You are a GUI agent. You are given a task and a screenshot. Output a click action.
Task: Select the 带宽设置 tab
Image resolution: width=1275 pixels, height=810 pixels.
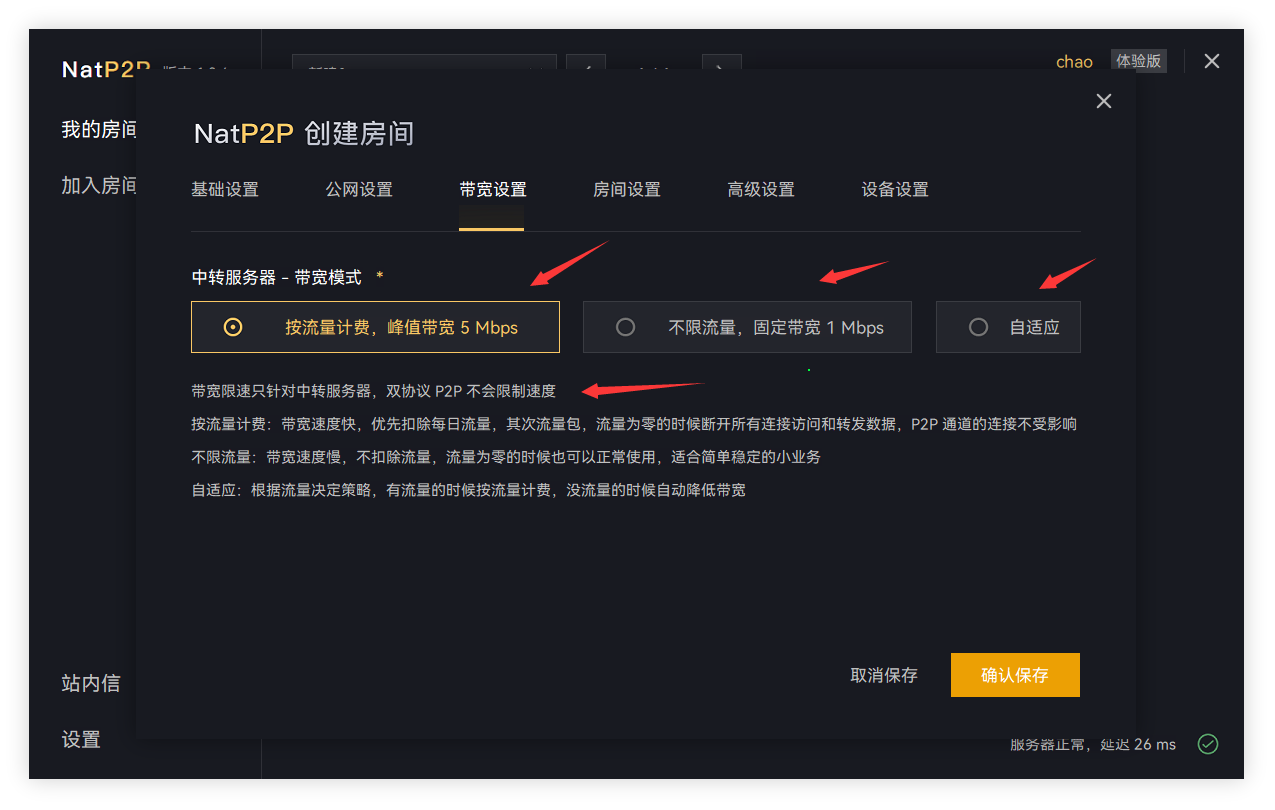(x=492, y=189)
